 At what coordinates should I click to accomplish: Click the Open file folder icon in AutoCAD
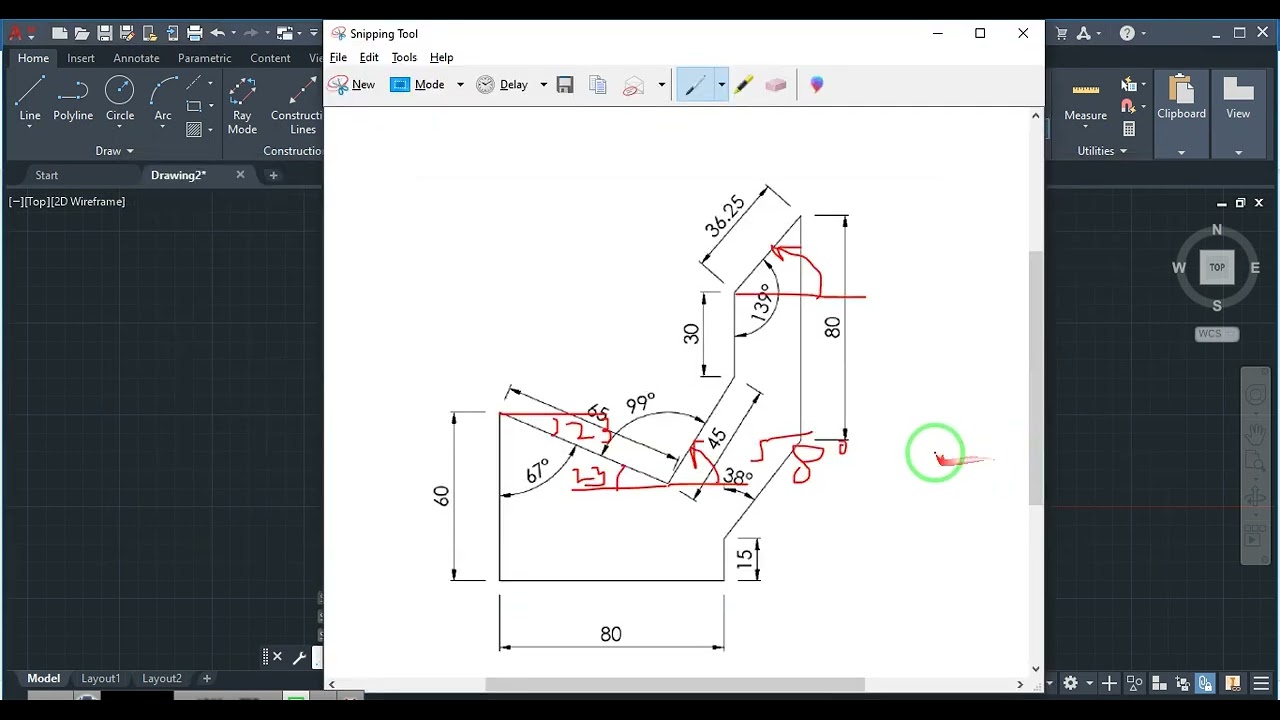82,33
